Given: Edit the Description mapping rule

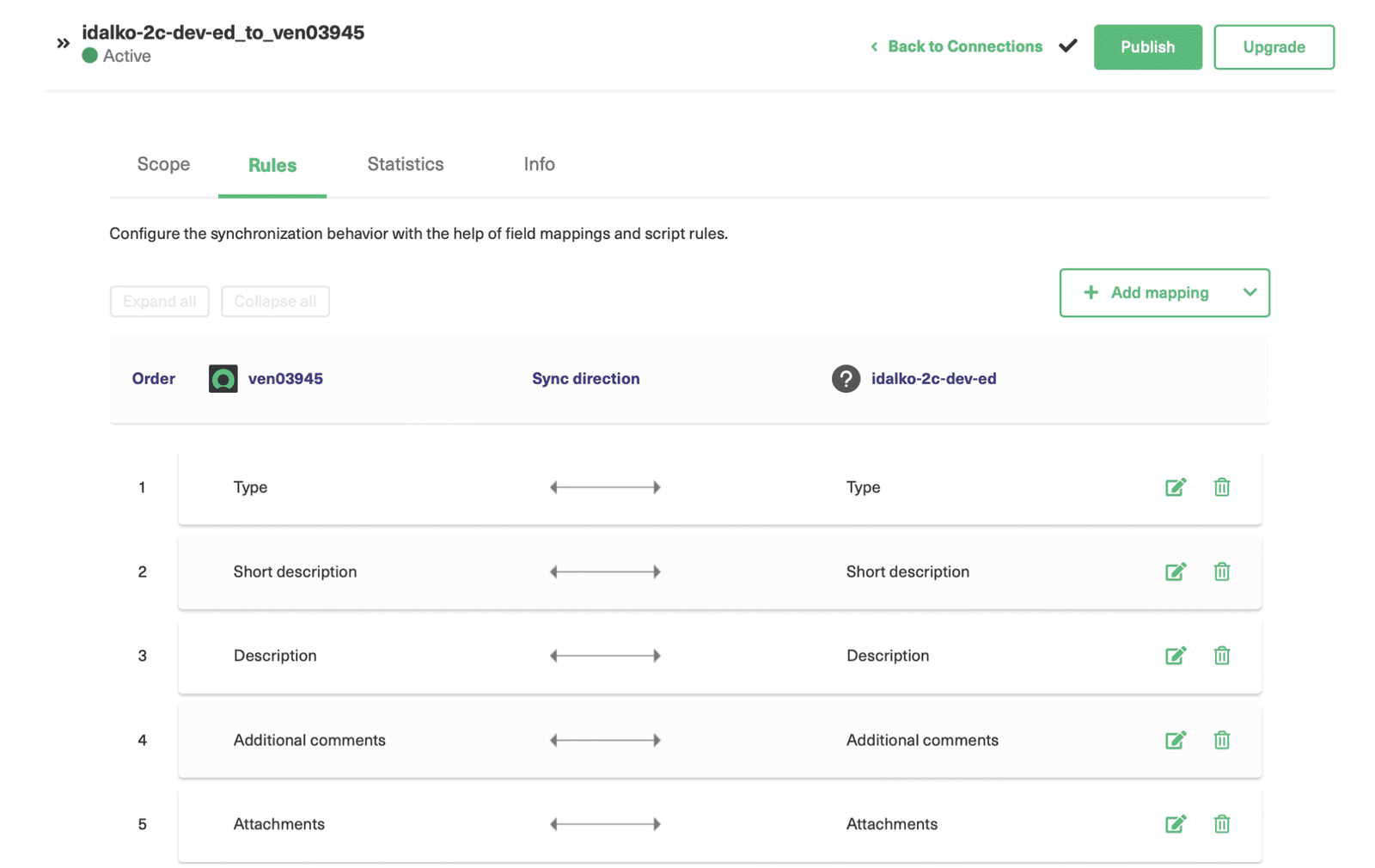Looking at the screenshot, I should click(x=1176, y=655).
